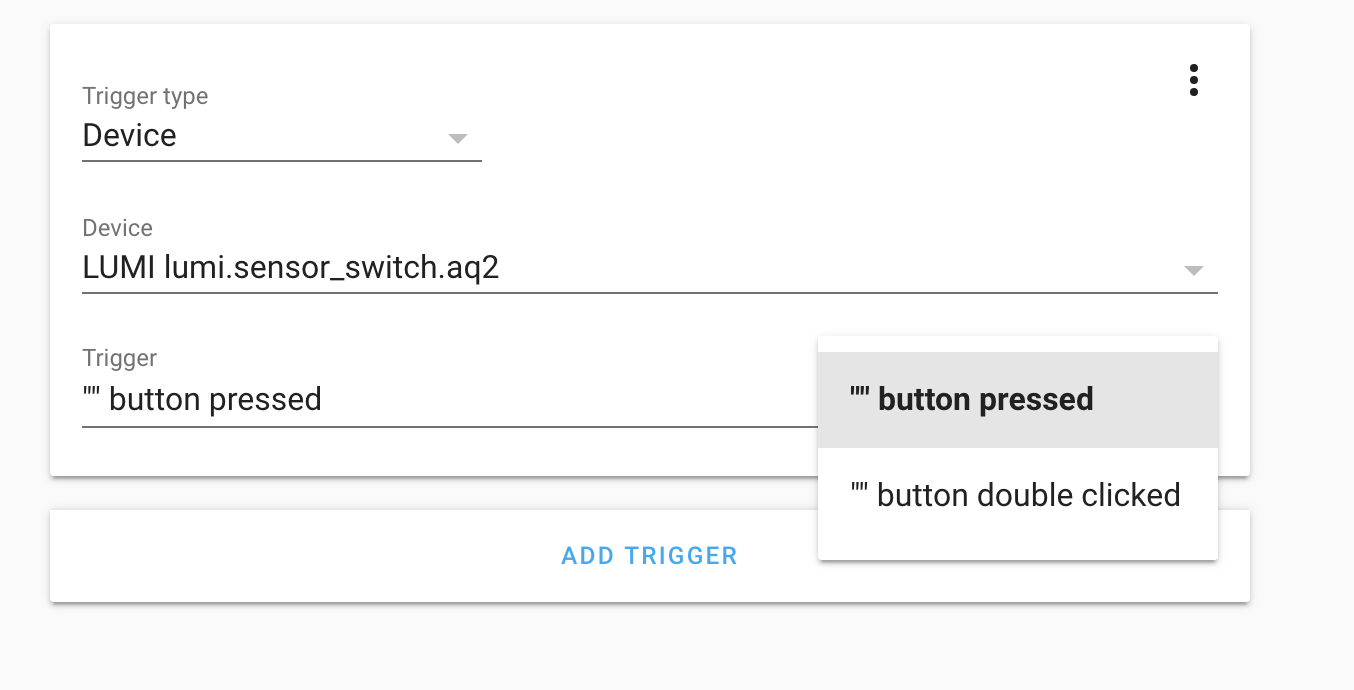Click the Trigger type field showing Device
Image resolution: width=1354 pixels, height=690 pixels.
[200, 136]
